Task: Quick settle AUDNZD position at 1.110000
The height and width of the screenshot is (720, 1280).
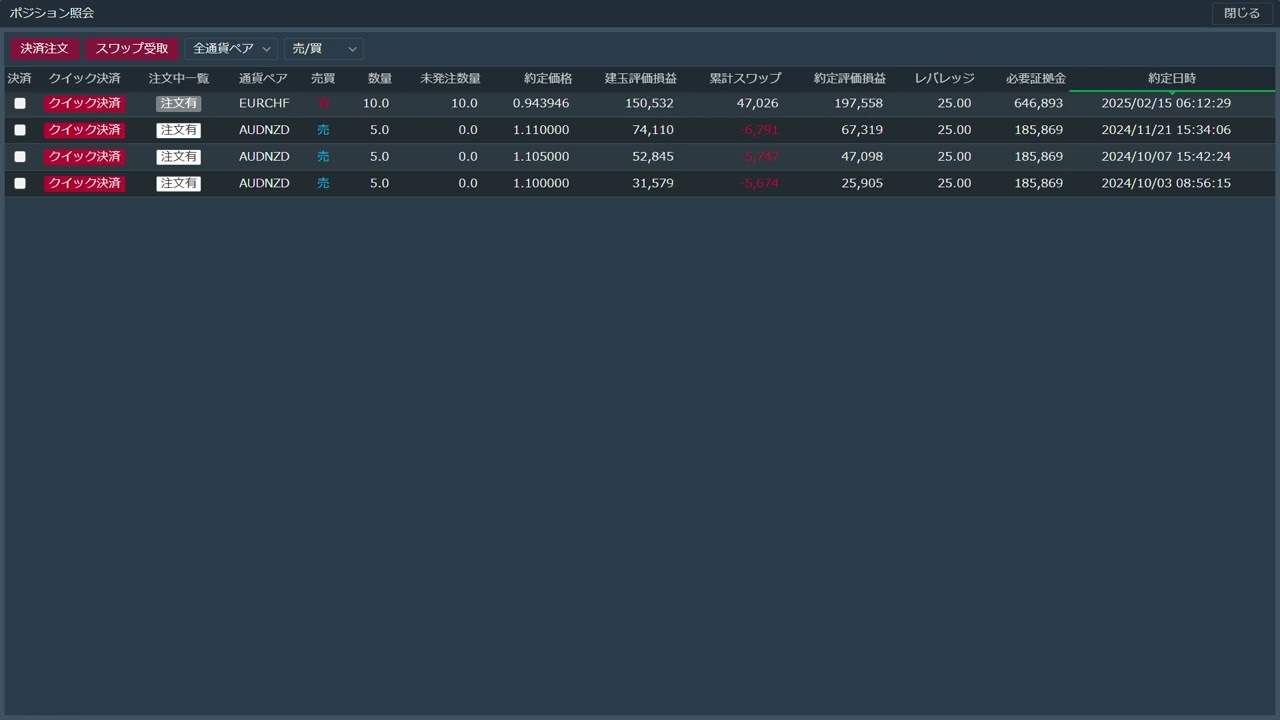Action: coord(85,130)
